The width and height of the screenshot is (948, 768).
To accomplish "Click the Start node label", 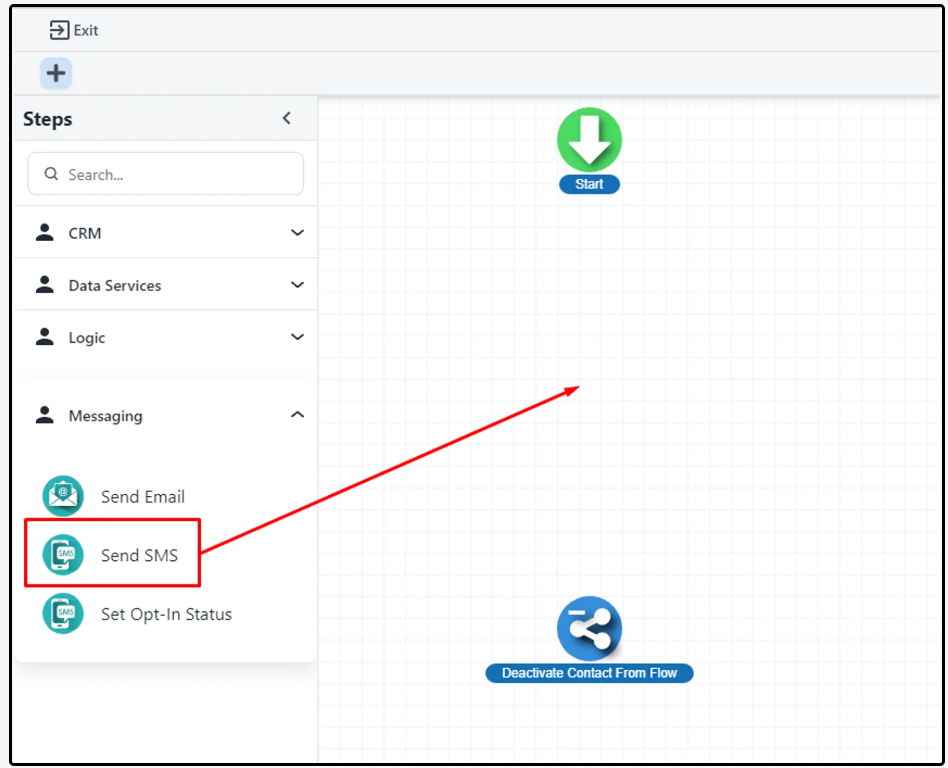I will [x=589, y=184].
